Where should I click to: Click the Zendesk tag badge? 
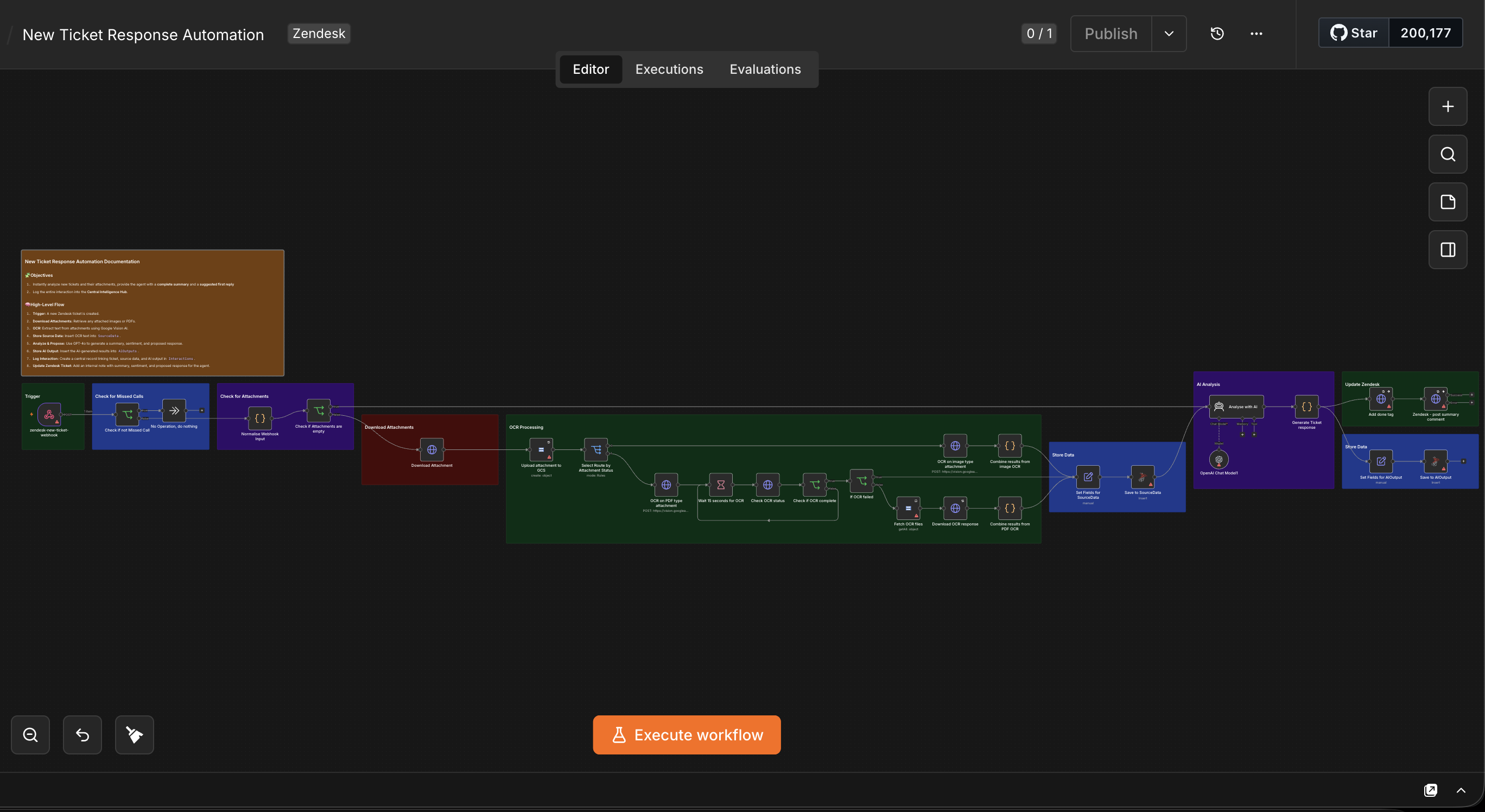(x=319, y=34)
